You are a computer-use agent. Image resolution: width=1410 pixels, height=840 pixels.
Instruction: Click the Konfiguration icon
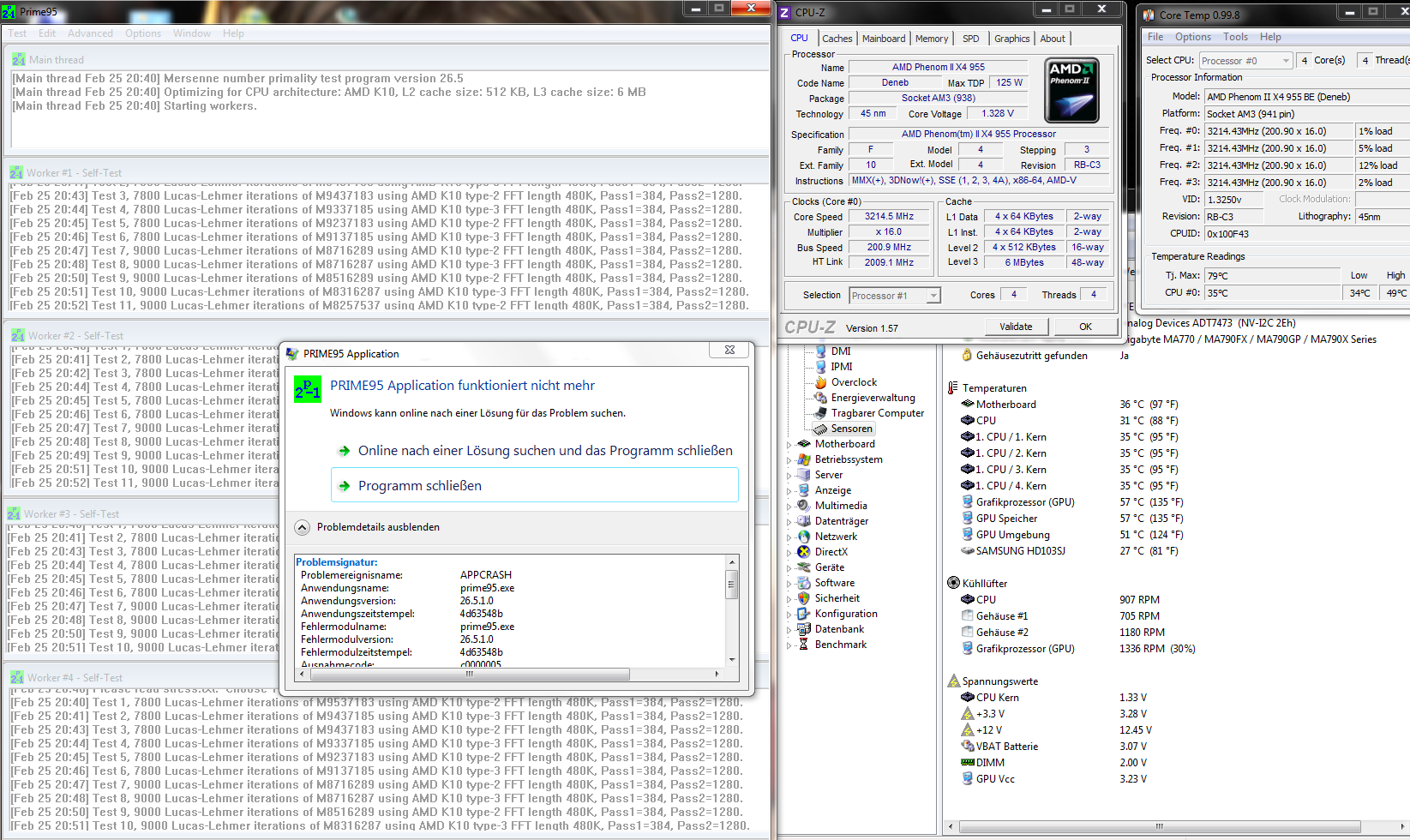(x=803, y=614)
